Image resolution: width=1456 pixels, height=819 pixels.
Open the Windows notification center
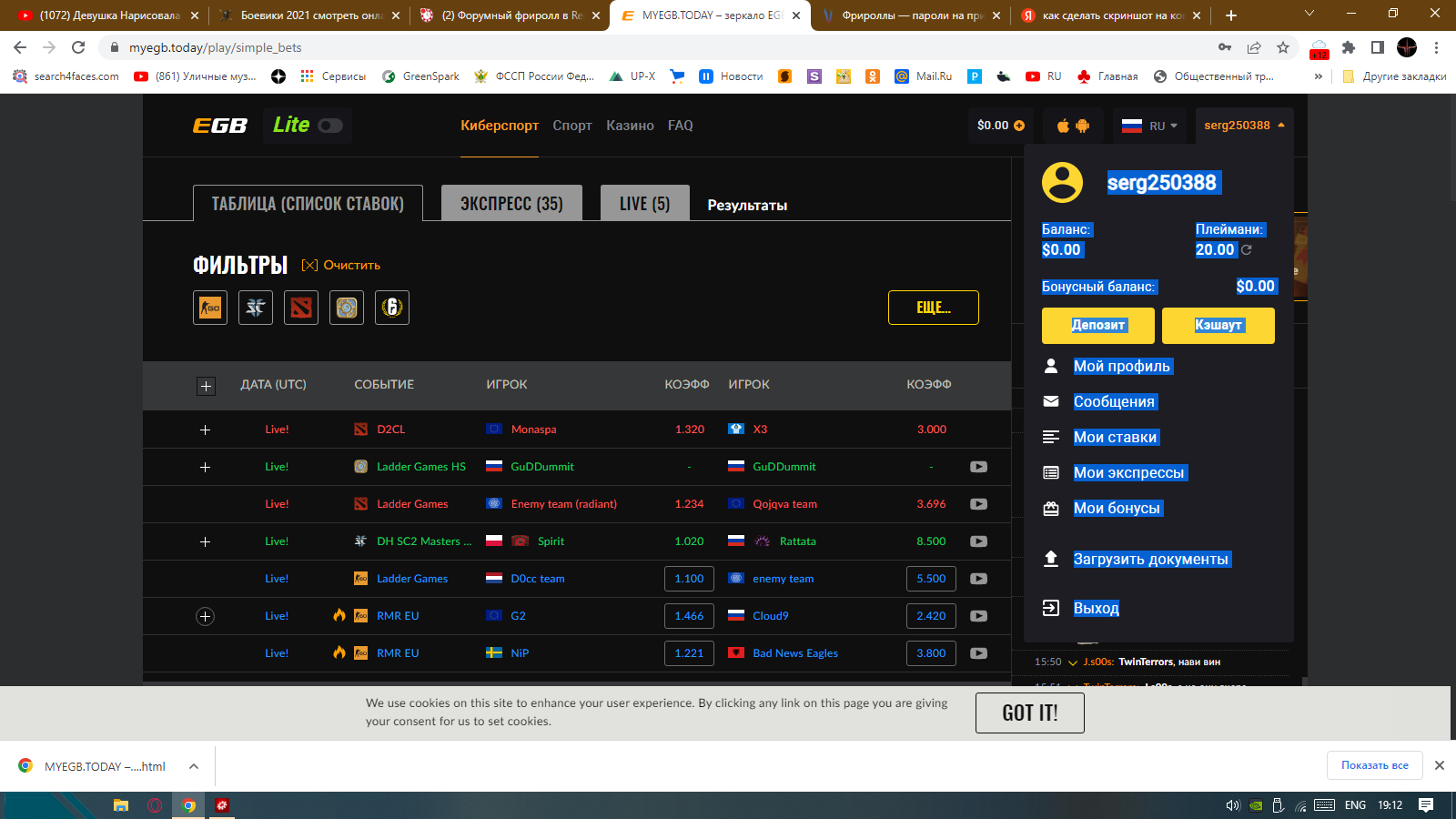(x=1426, y=805)
